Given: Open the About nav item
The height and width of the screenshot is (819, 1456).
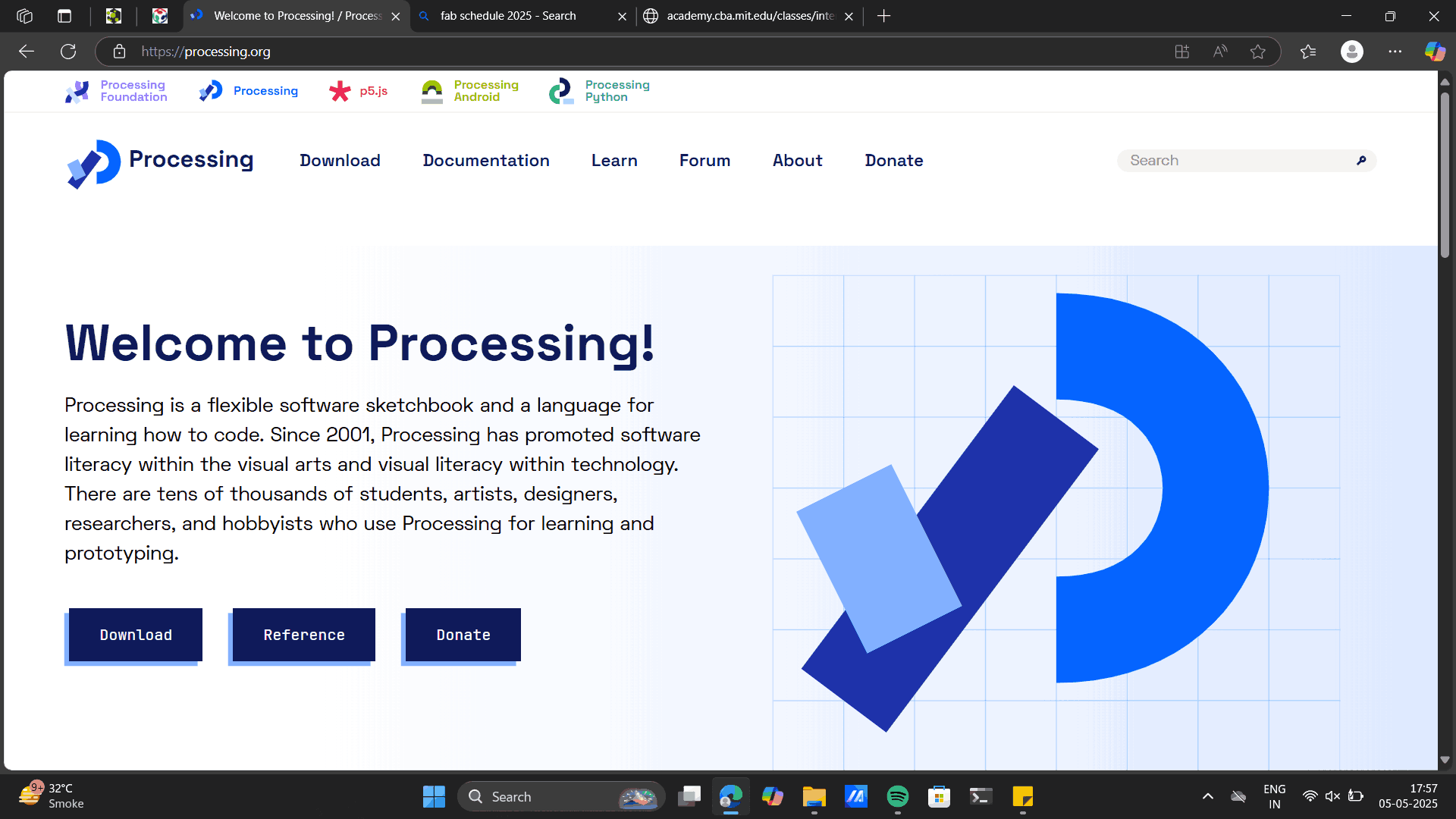Looking at the screenshot, I should coord(797,161).
